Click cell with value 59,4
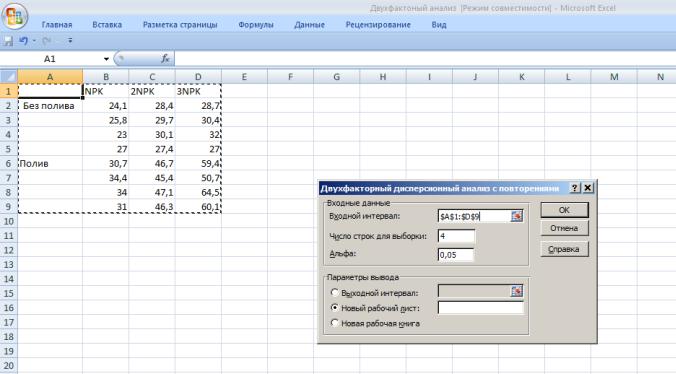 [198, 163]
